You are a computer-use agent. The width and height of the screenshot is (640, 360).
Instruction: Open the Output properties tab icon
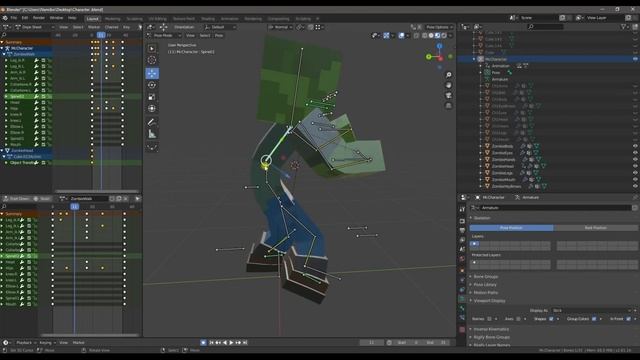[x=462, y=230]
